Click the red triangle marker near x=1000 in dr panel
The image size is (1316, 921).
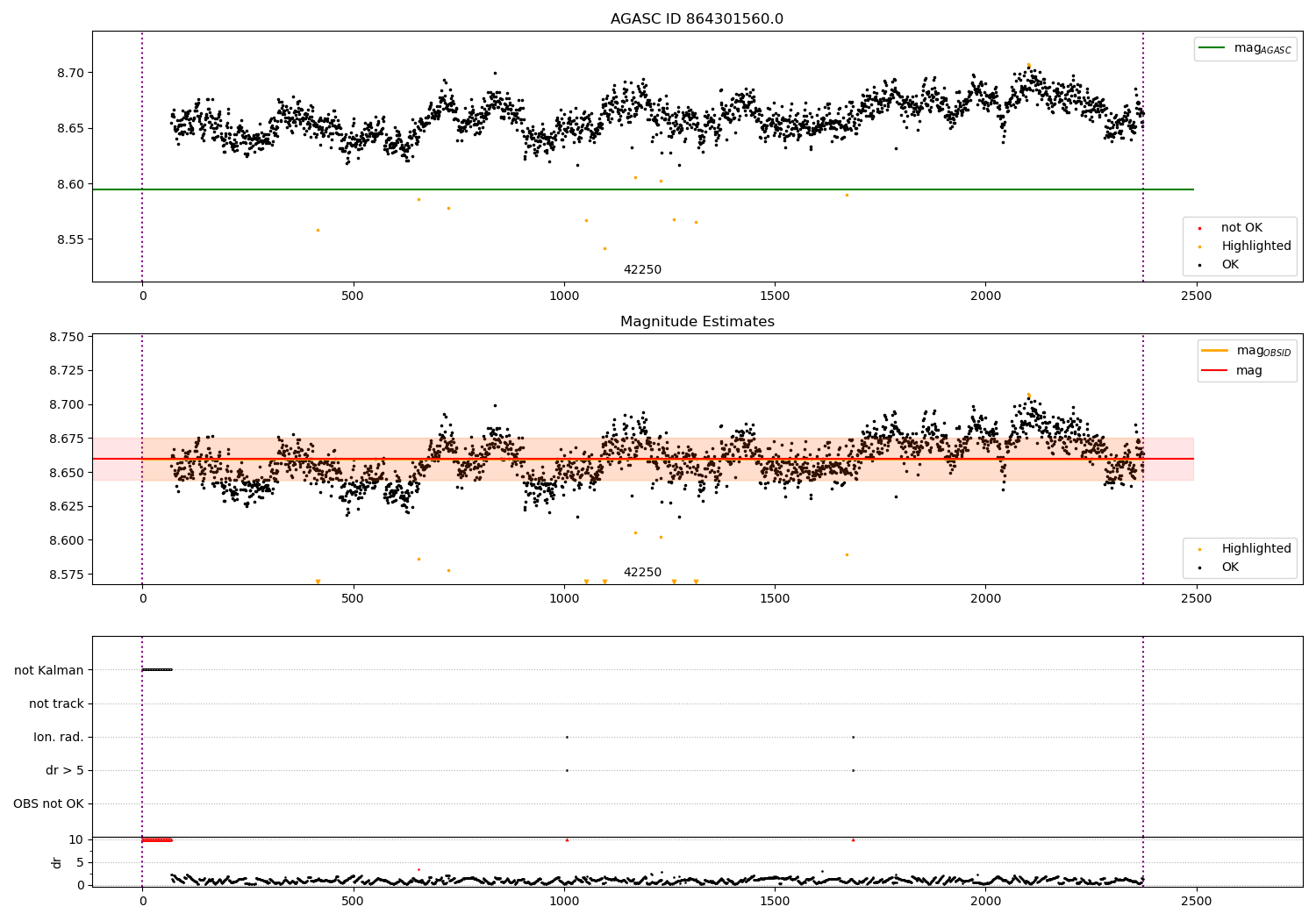point(567,839)
